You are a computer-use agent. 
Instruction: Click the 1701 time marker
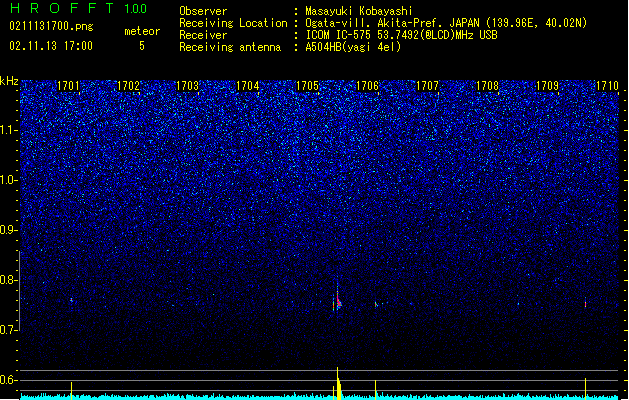pos(68,86)
